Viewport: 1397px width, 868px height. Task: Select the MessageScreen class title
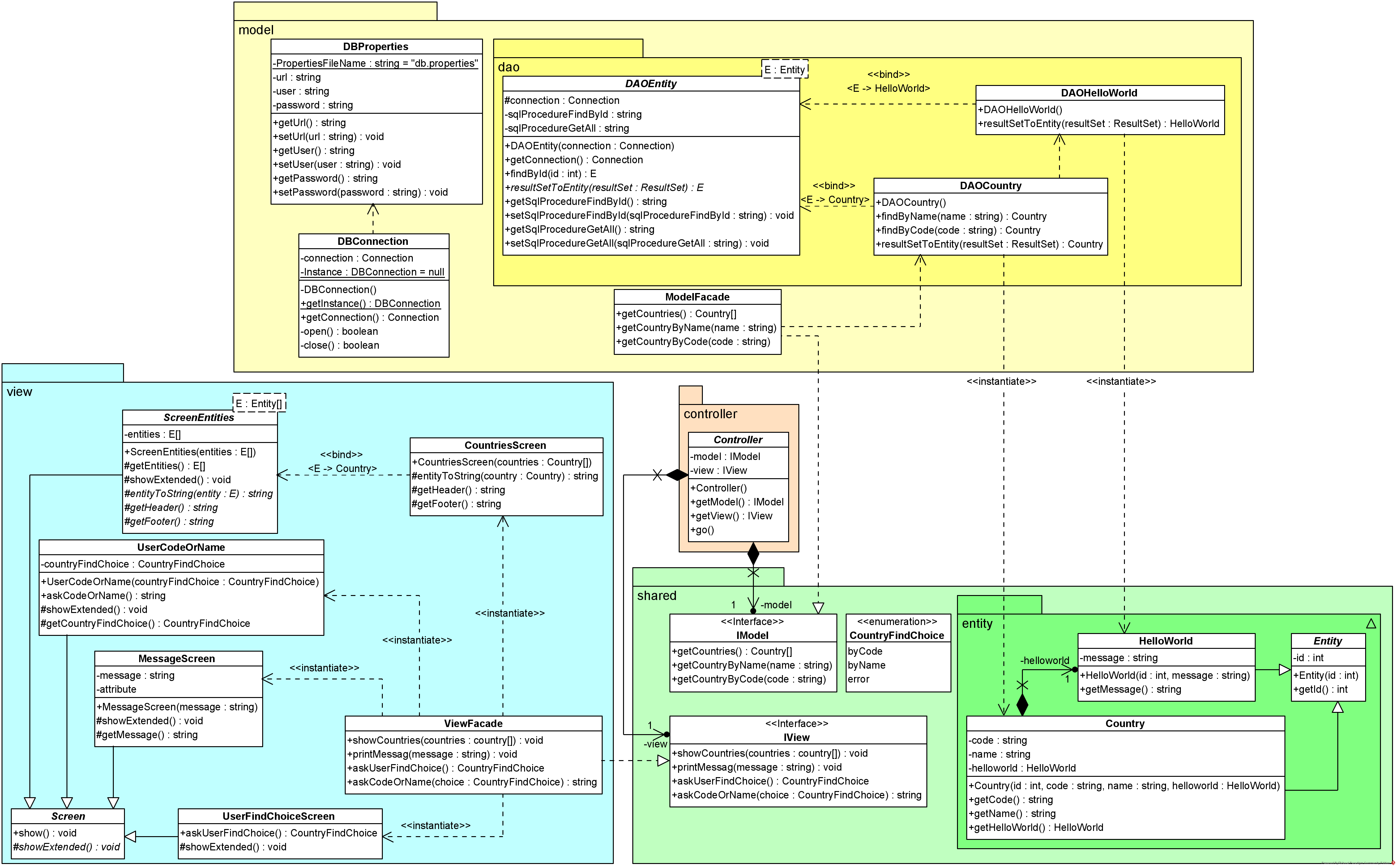click(x=177, y=659)
